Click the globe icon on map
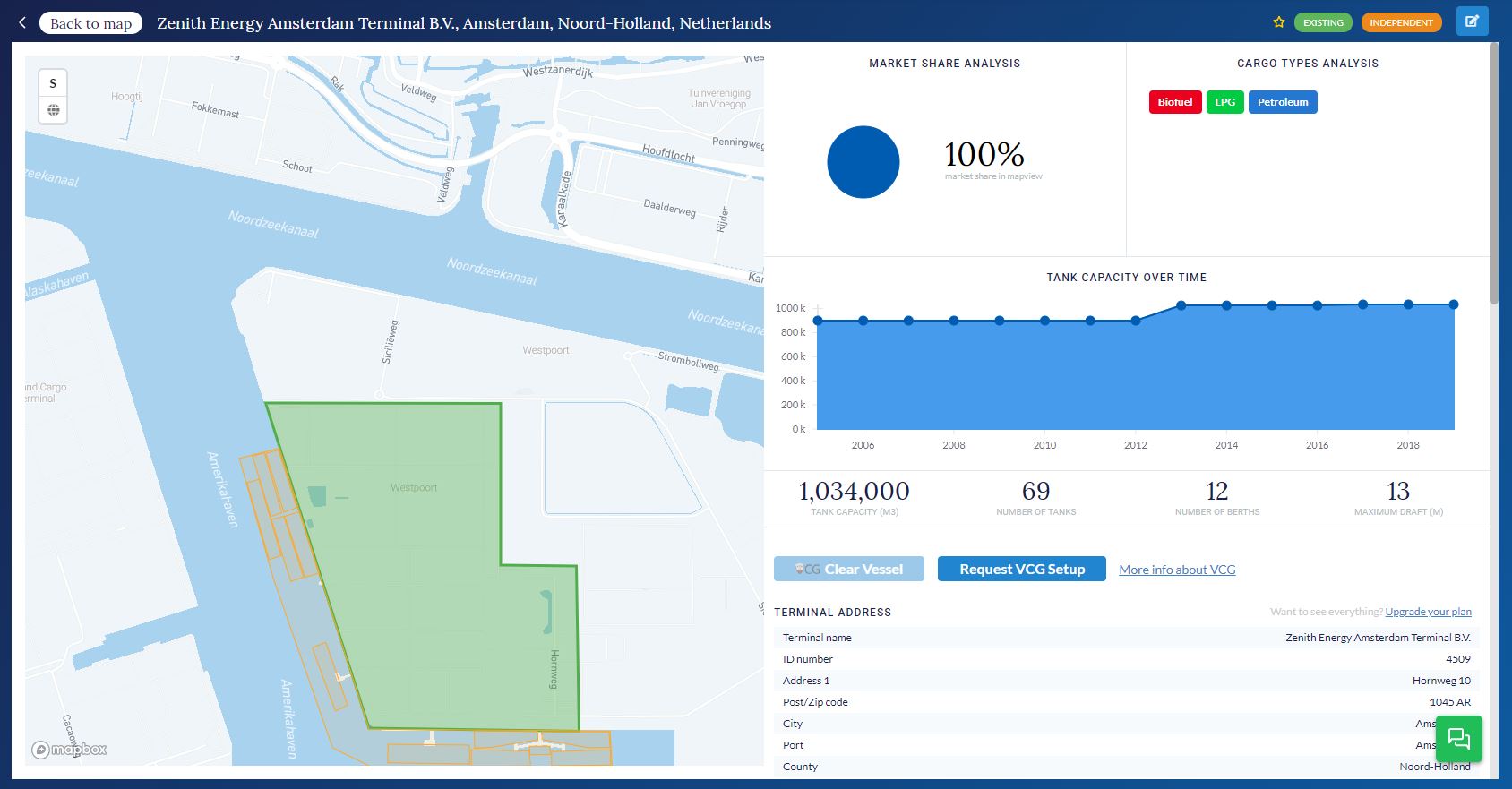 pos(54,110)
